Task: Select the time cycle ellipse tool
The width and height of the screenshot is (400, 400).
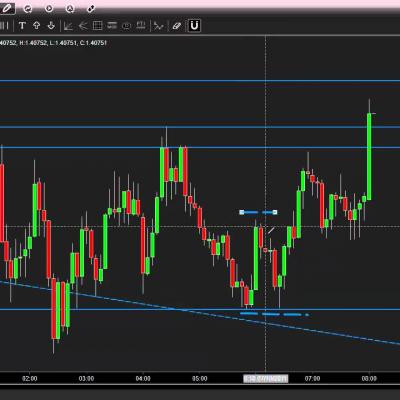Action: point(126,26)
